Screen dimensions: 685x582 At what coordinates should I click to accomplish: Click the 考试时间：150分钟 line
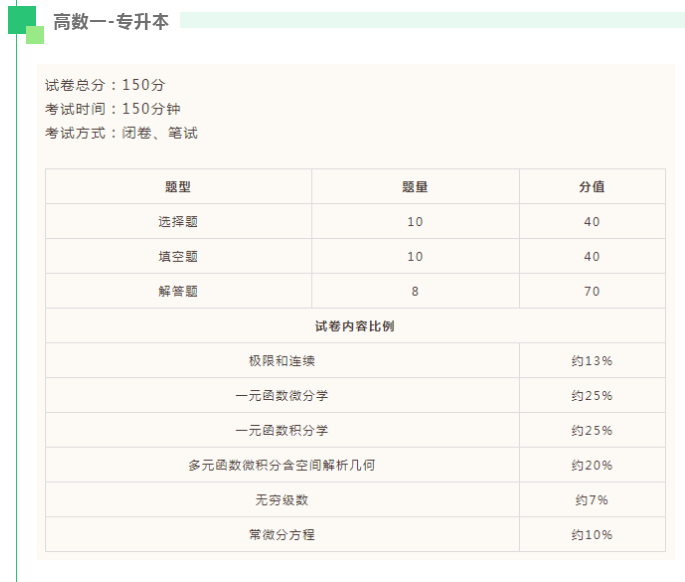point(112,109)
